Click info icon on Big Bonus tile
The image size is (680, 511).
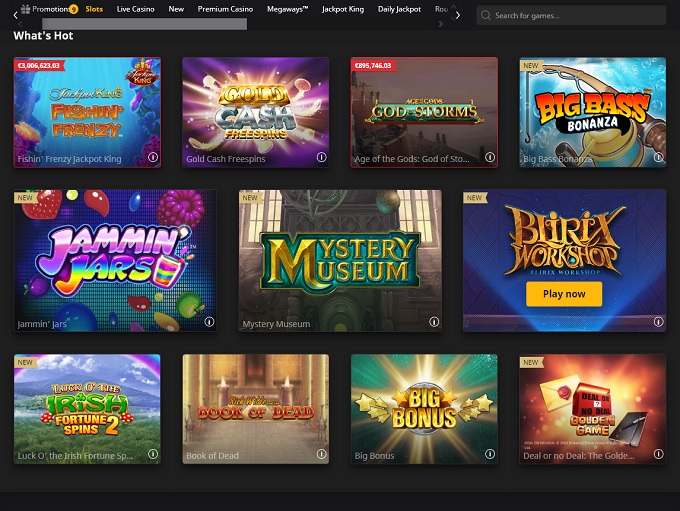click(490, 454)
